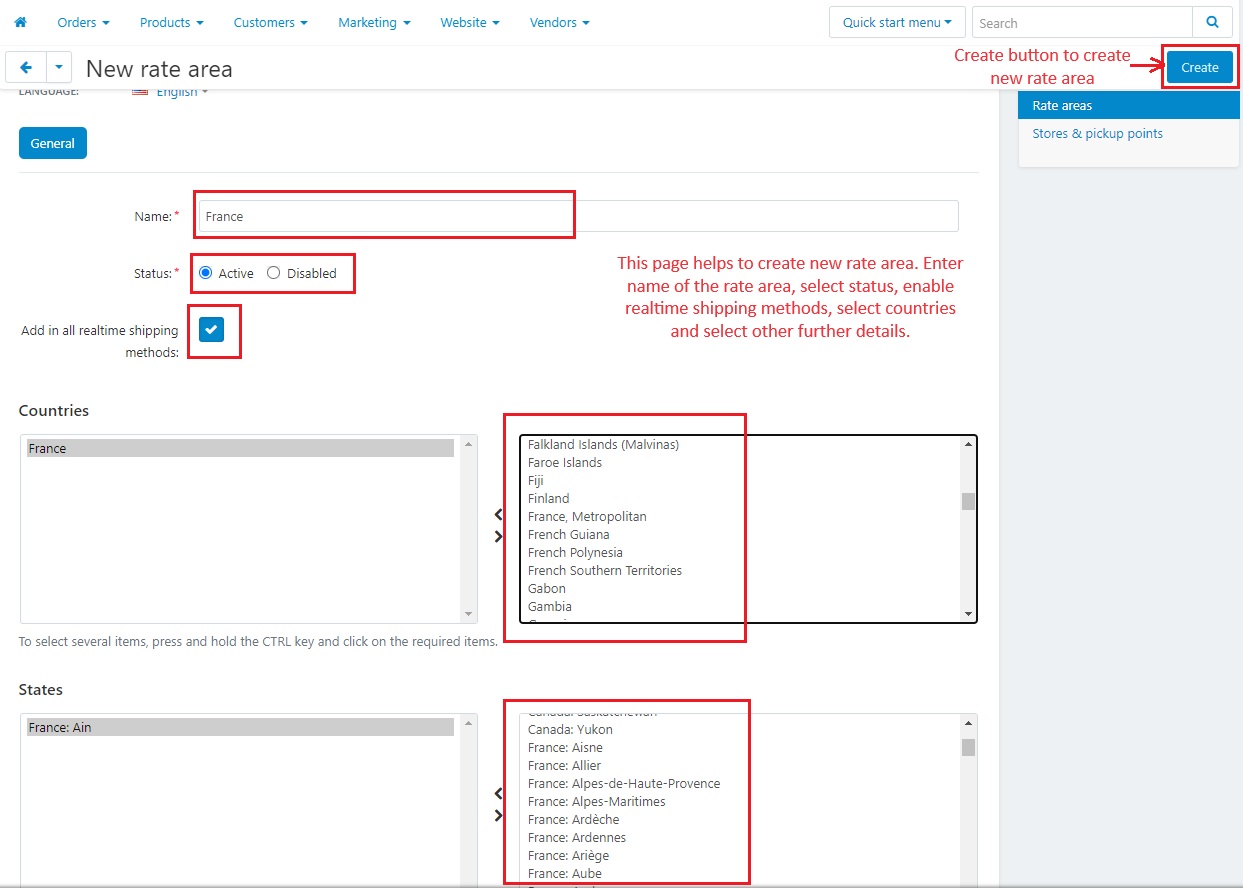1243x888 pixels.
Task: Click down arrow of selected countries scrollbar
Action: (x=469, y=613)
